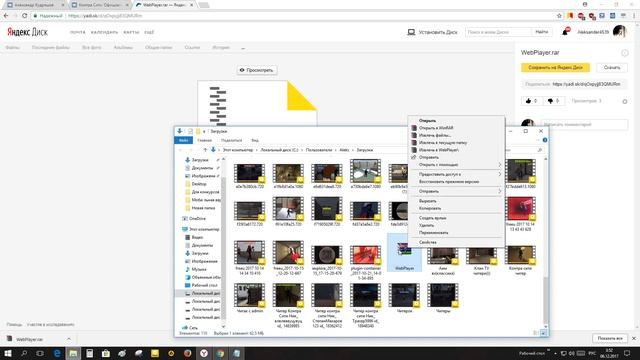Switch to Explorer 'Главная' ribbon tab
This screenshot has height=360, width=640.
pyautogui.click(x=204, y=140)
